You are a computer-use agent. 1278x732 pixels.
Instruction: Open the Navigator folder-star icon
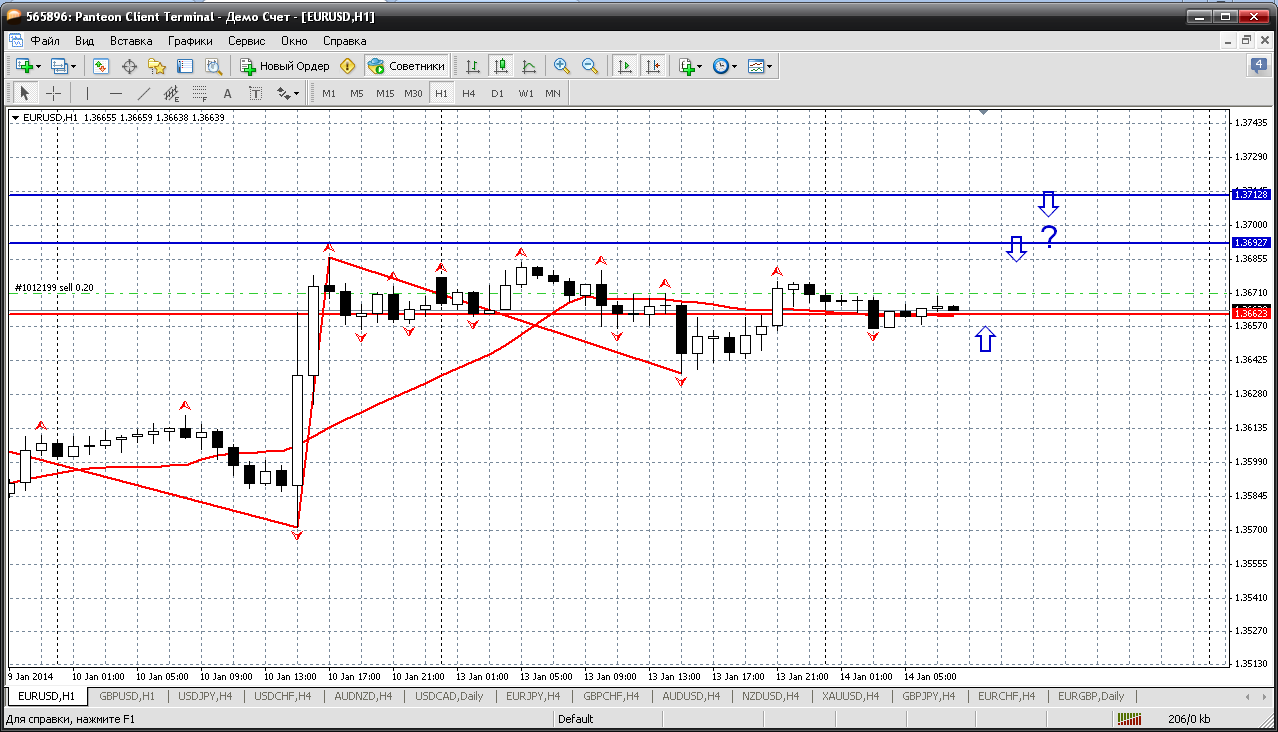(x=157, y=66)
